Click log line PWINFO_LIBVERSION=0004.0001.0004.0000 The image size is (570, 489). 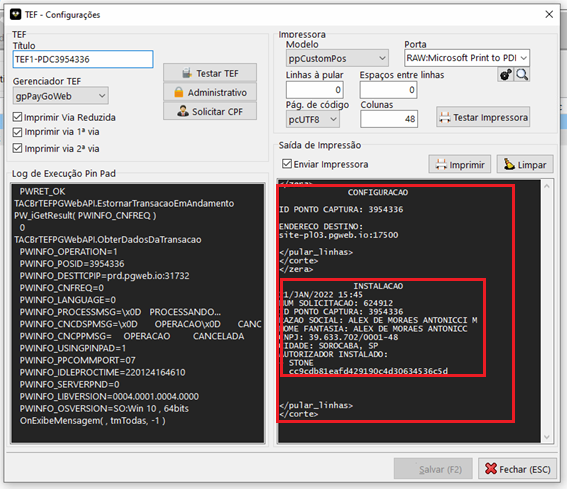(109, 396)
